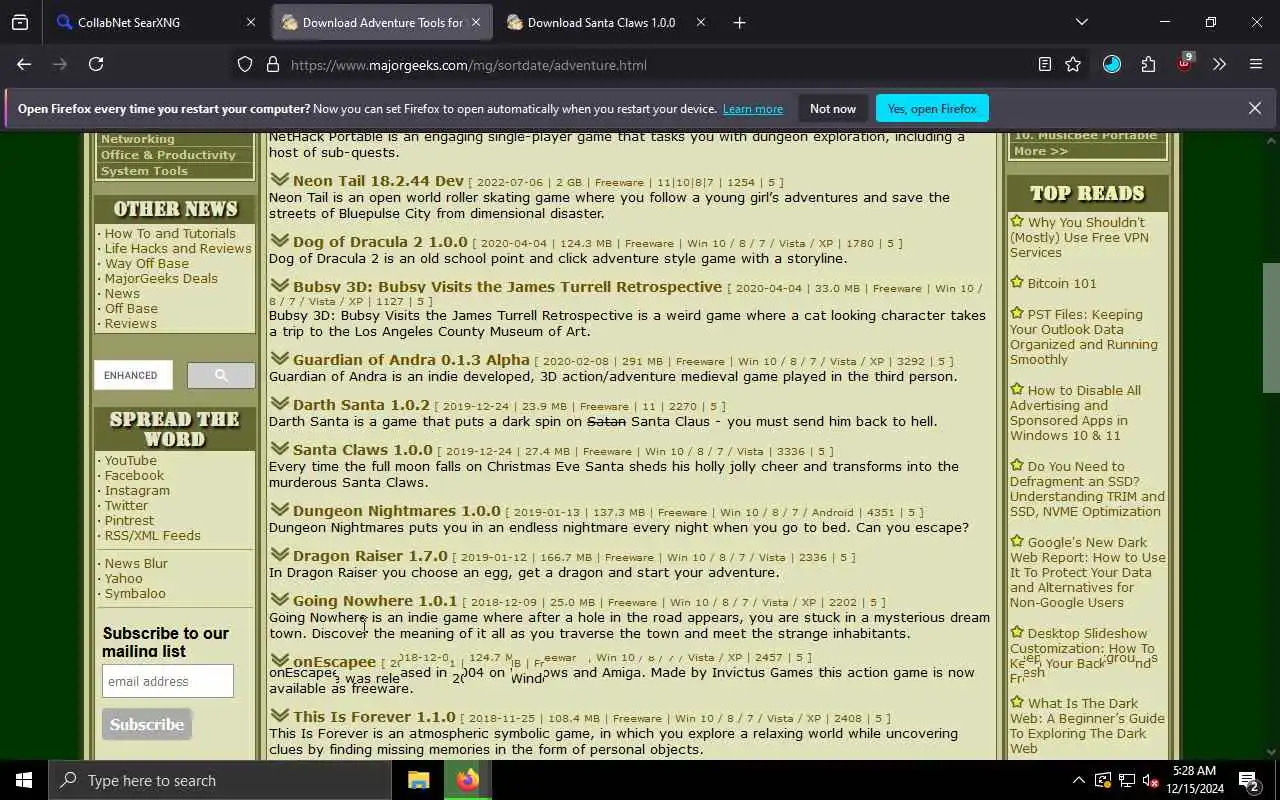Image resolution: width=1280 pixels, height=800 pixels.
Task: Click the taskbar clock showing 5:28 AM
Action: [1194, 780]
